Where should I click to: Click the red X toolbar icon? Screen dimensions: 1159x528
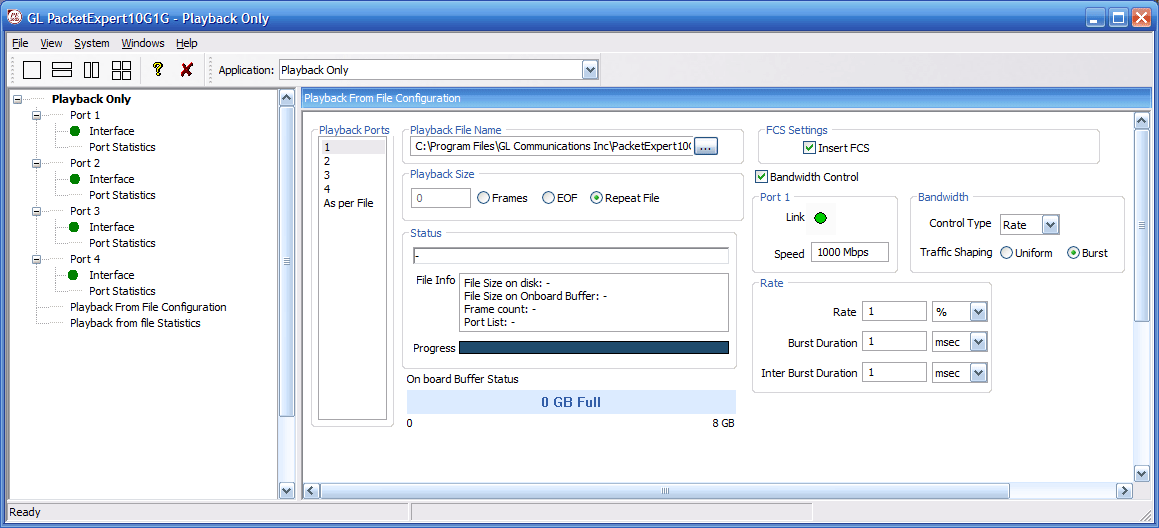coord(187,70)
